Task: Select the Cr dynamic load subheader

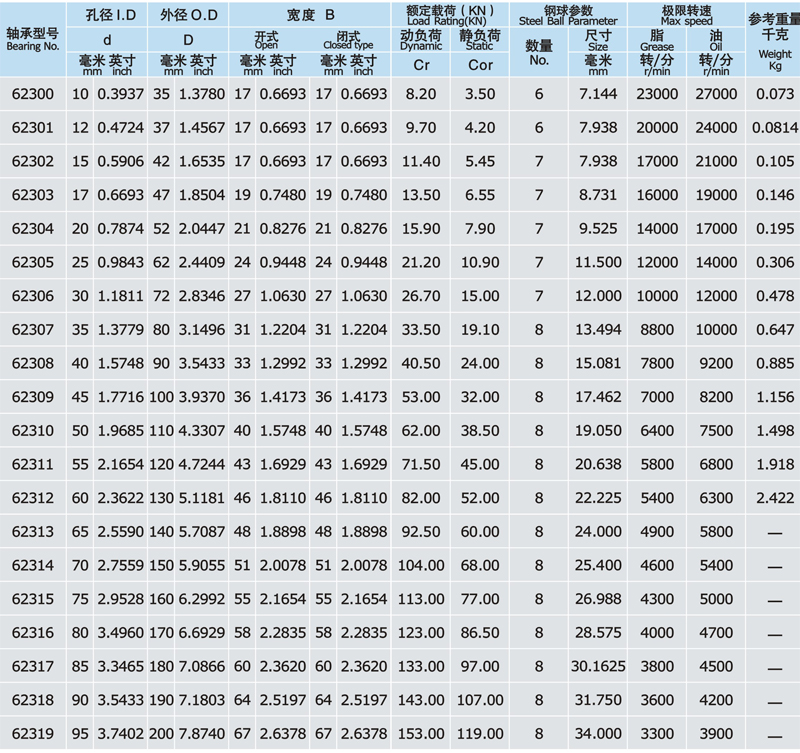Action: pyautogui.click(x=420, y=64)
